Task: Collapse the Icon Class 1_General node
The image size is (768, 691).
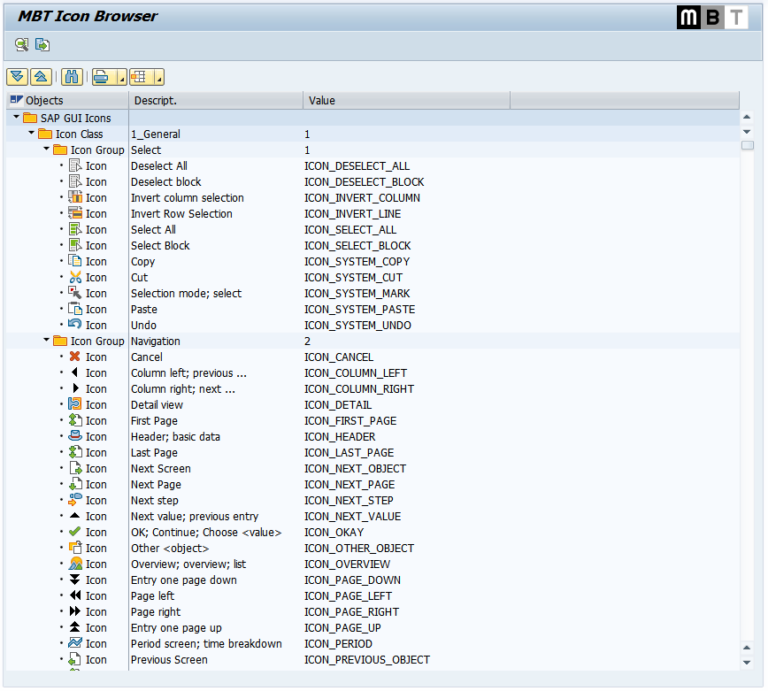Action: pos(31,134)
